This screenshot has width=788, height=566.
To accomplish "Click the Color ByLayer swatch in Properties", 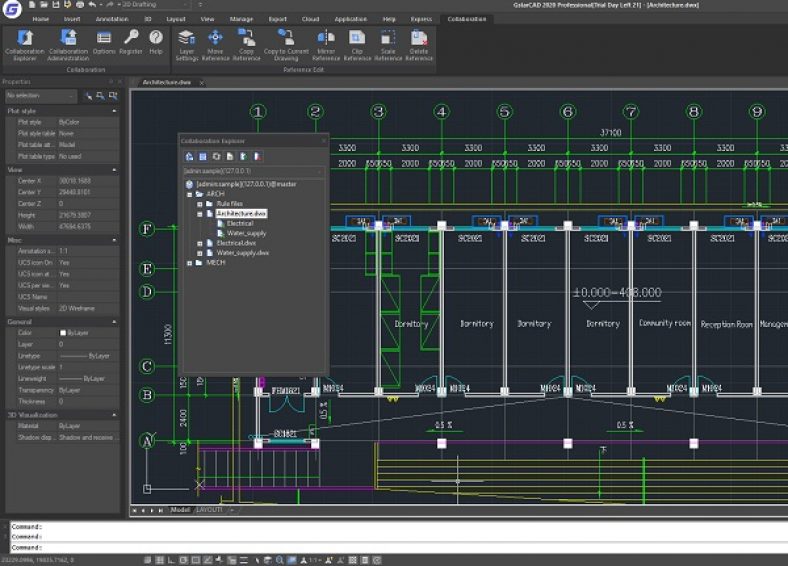I will [63, 333].
